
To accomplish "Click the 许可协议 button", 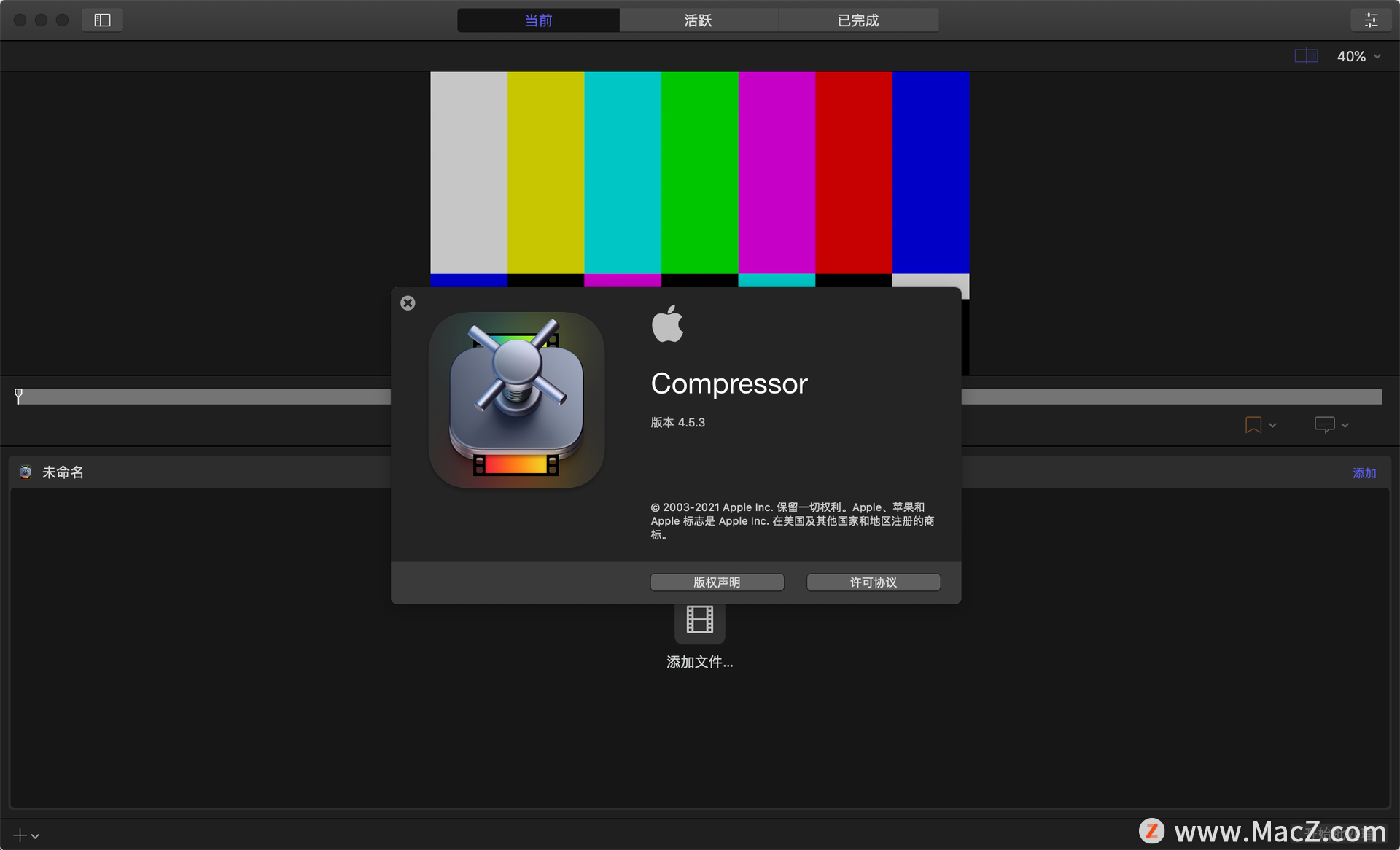I will pos(873,582).
